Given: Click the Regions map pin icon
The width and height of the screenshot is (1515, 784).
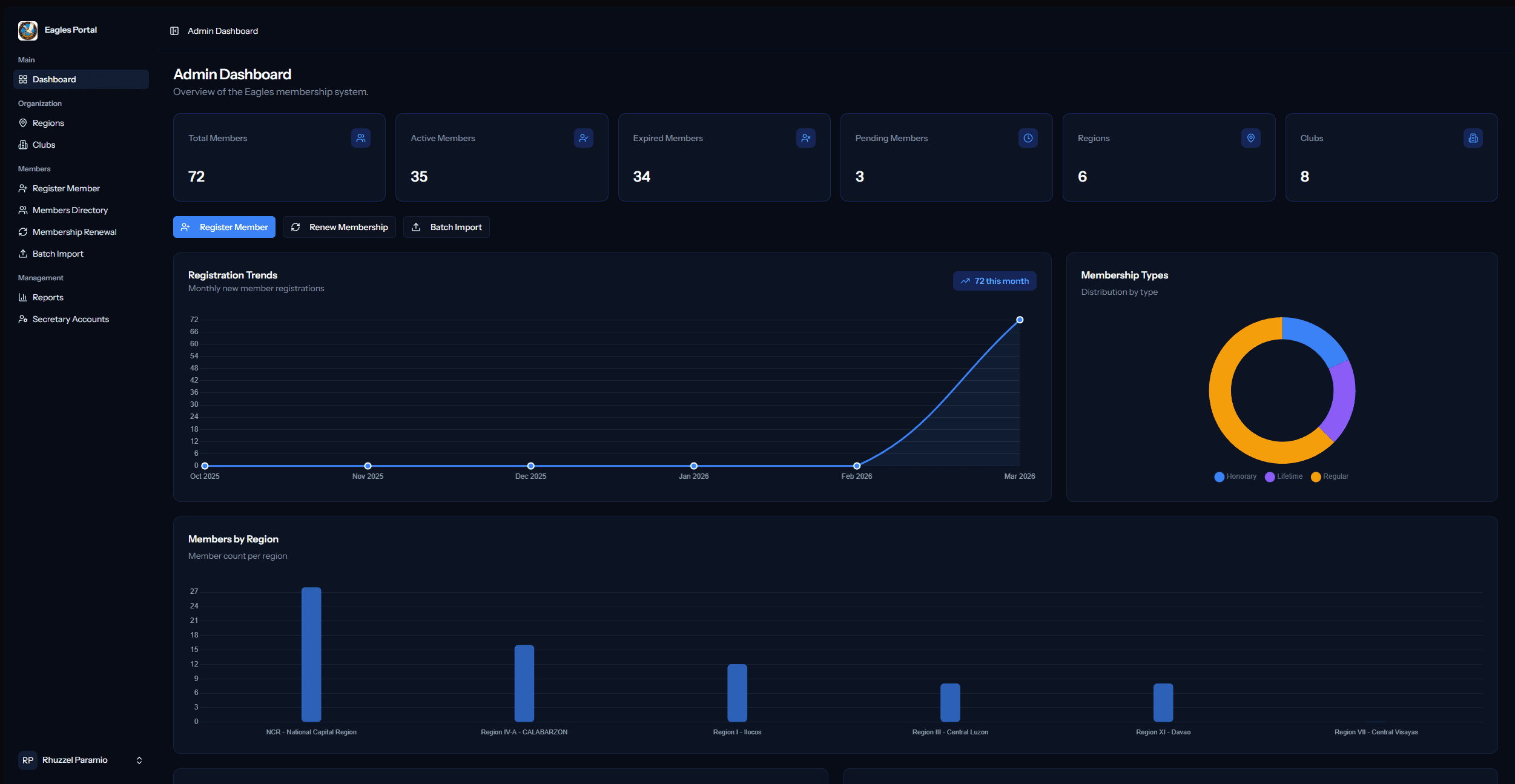Looking at the screenshot, I should click(x=1250, y=138).
